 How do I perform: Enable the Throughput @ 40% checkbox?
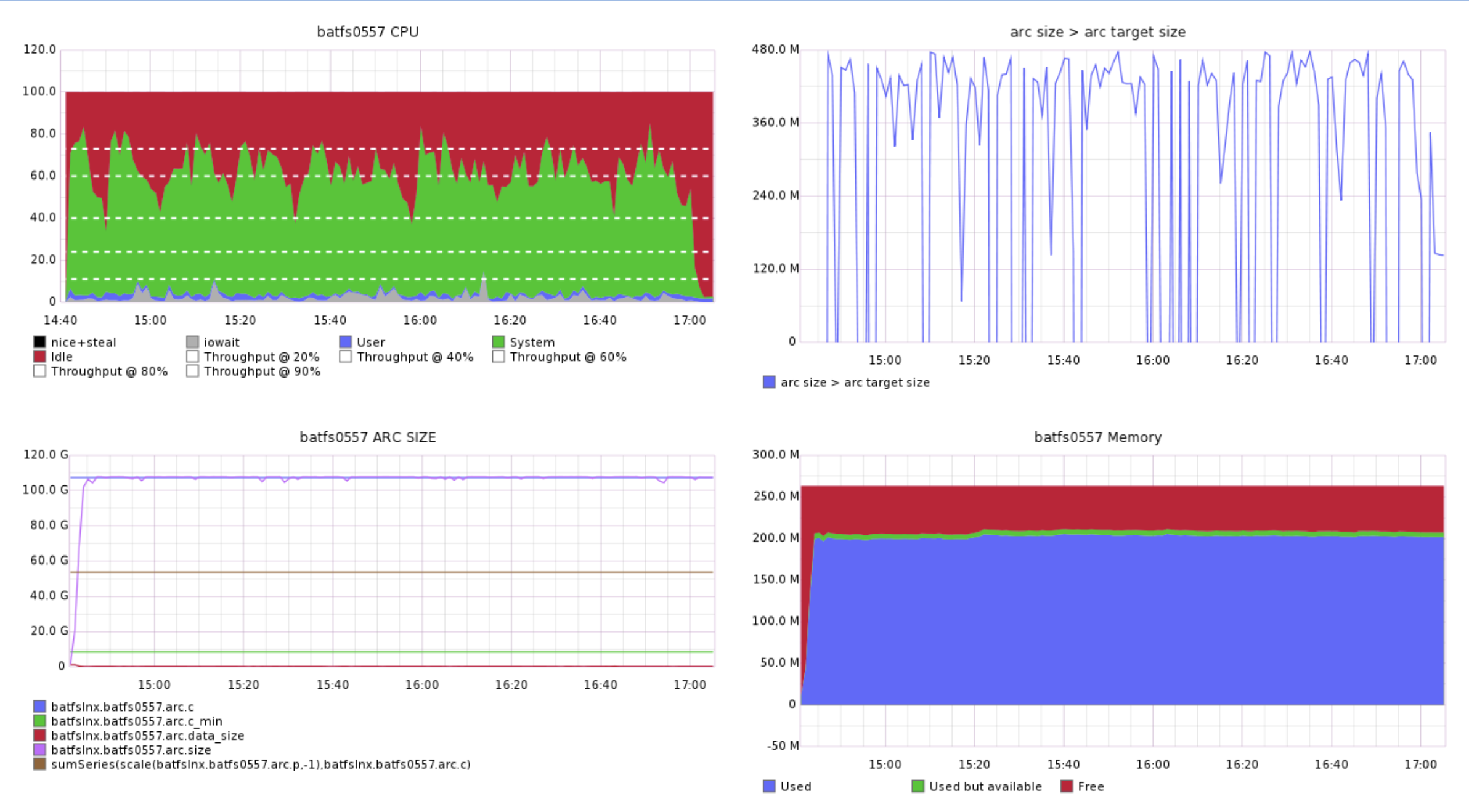tap(344, 356)
